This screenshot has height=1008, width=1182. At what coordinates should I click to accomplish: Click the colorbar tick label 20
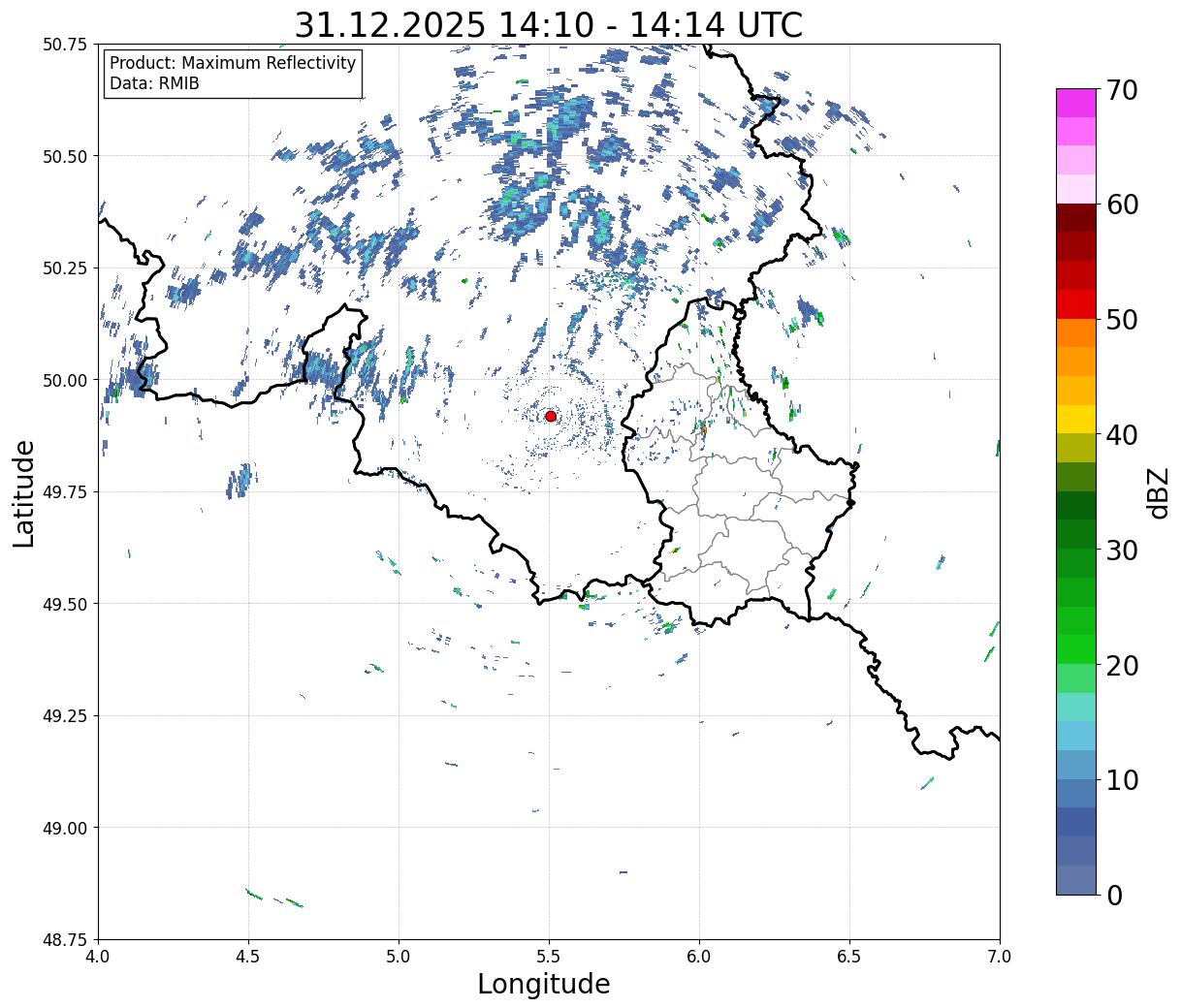click(1121, 665)
